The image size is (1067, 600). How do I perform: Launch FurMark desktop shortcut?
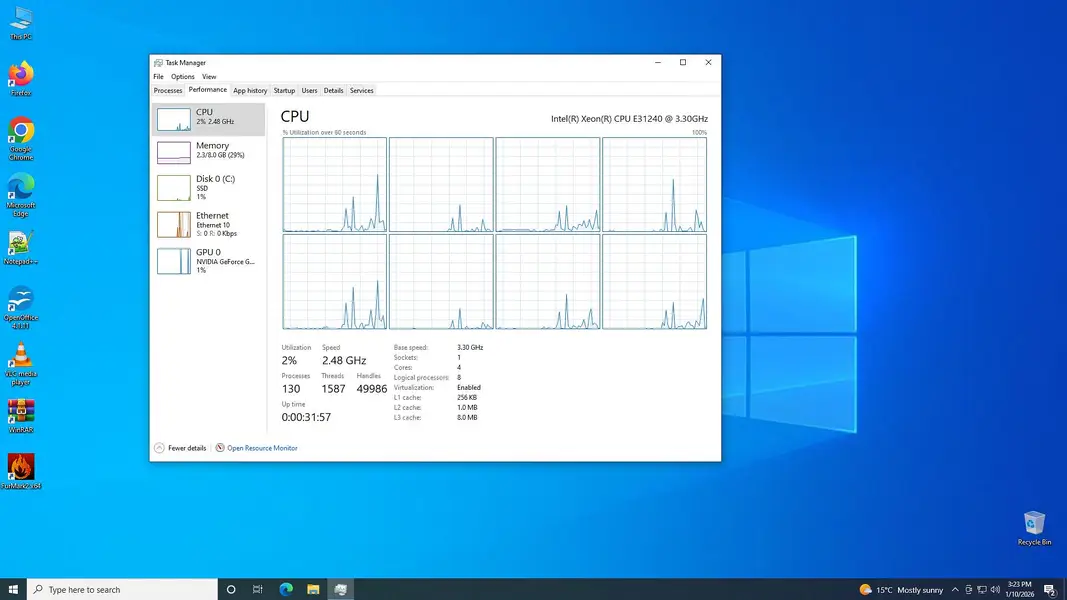20,471
